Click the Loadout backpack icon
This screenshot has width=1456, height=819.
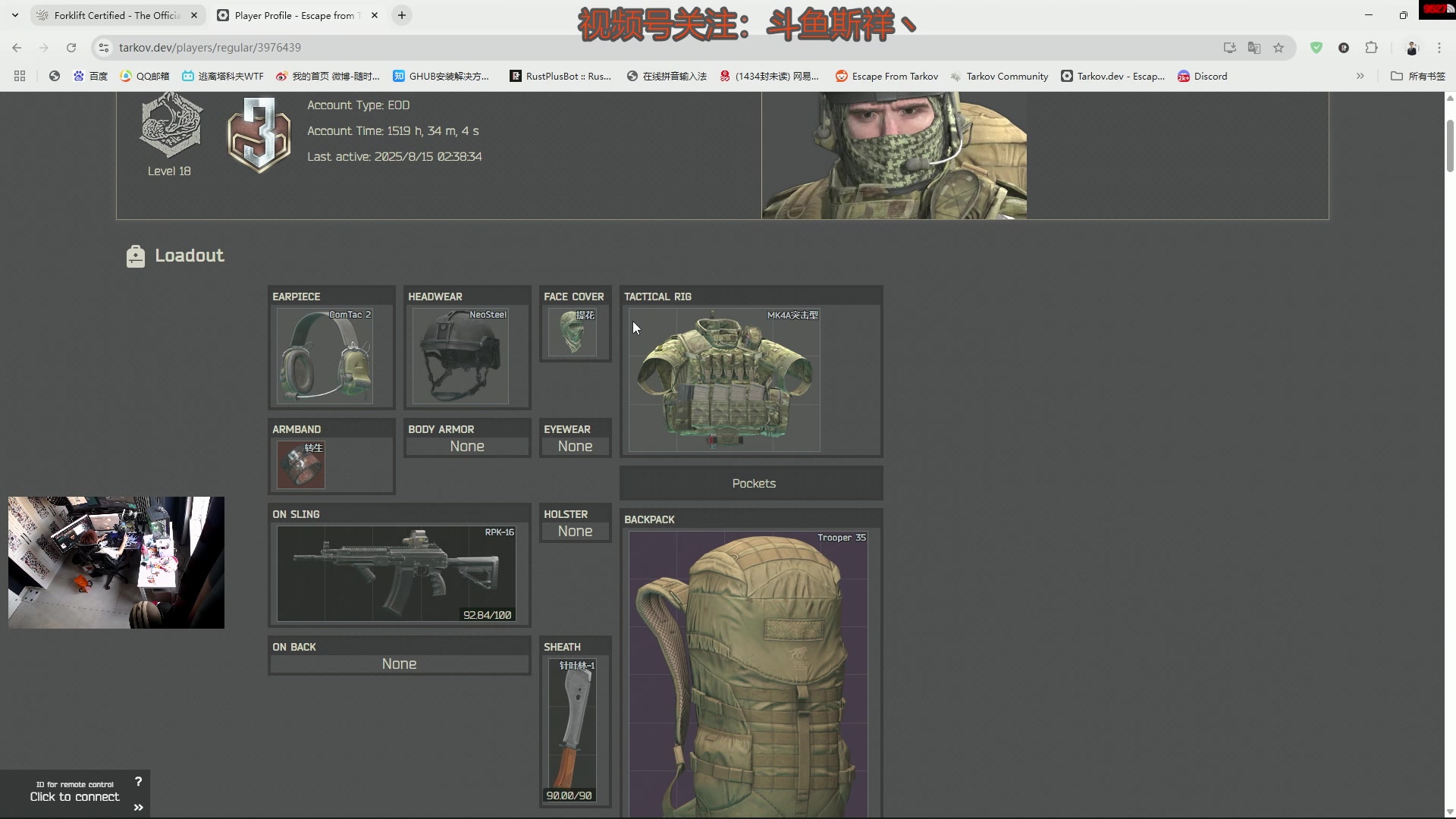pos(136,256)
